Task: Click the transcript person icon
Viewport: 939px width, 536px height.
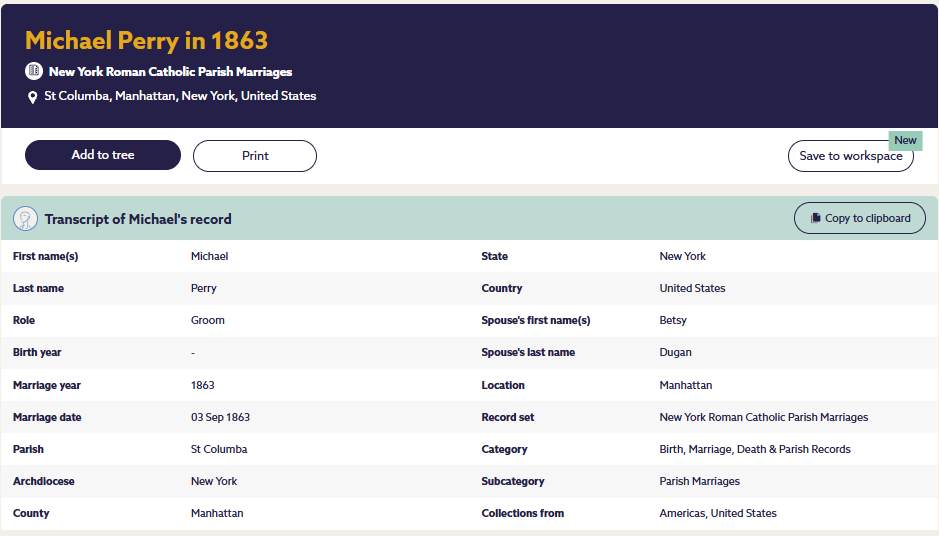Action: [x=25, y=219]
